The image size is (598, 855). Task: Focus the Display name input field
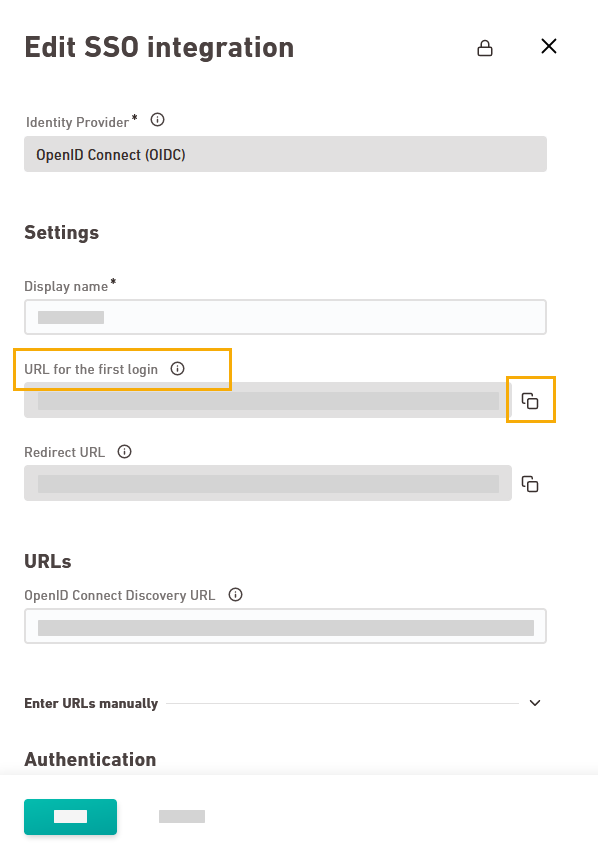tap(285, 317)
